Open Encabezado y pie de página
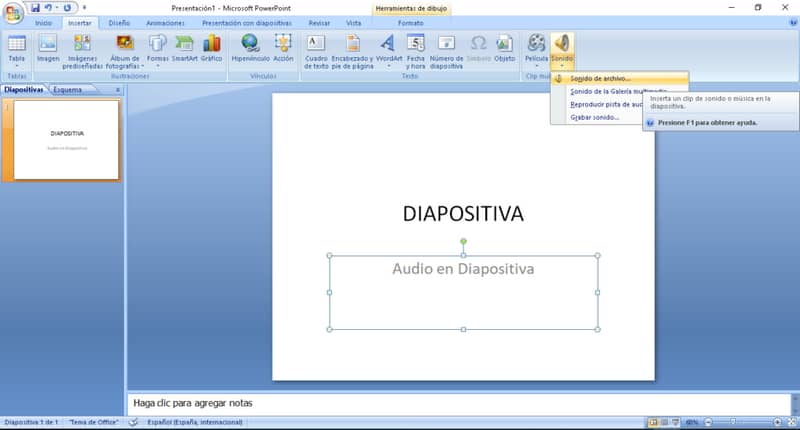The width and height of the screenshot is (800, 430). click(353, 52)
